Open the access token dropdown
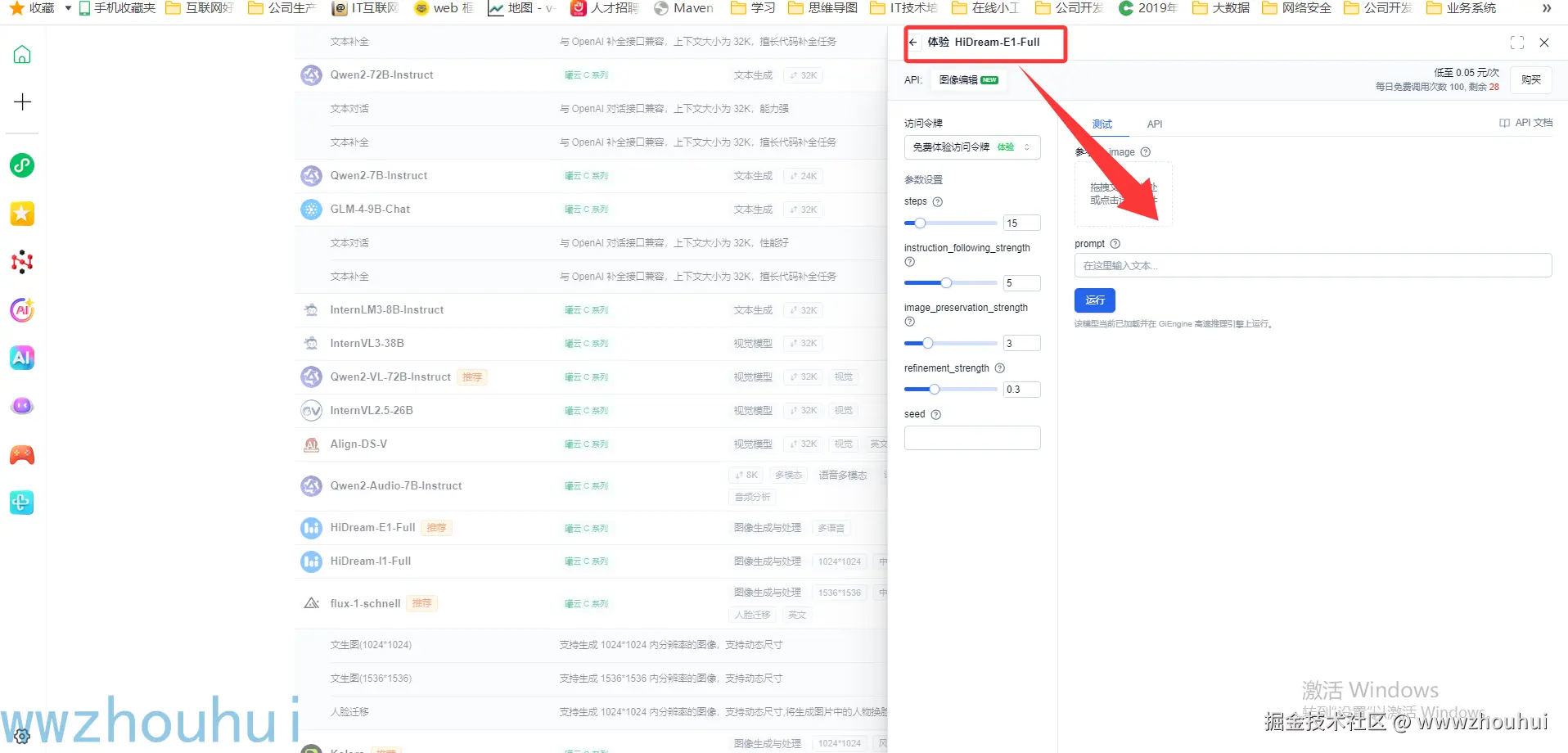This screenshot has width=1568, height=753. click(972, 147)
